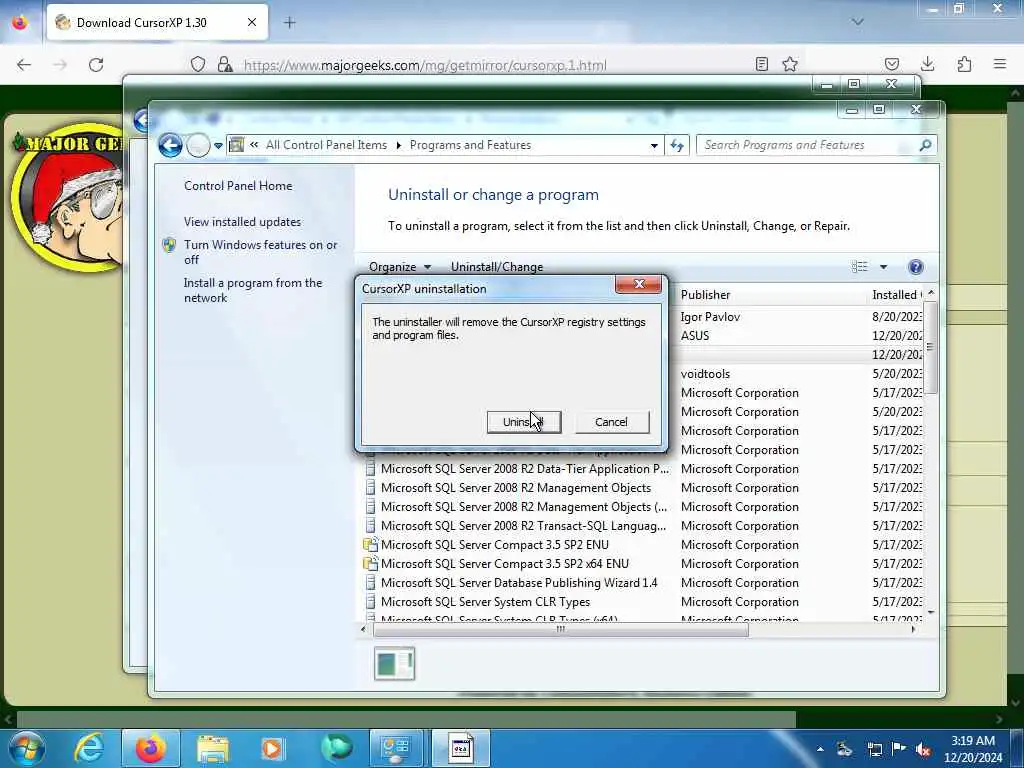
Task: List all Firefox tabs dropdown
Action: 857,22
